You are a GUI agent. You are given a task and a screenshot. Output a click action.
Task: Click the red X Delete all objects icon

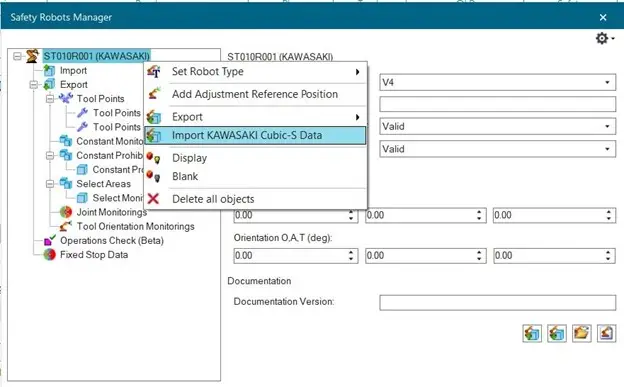[153, 198]
